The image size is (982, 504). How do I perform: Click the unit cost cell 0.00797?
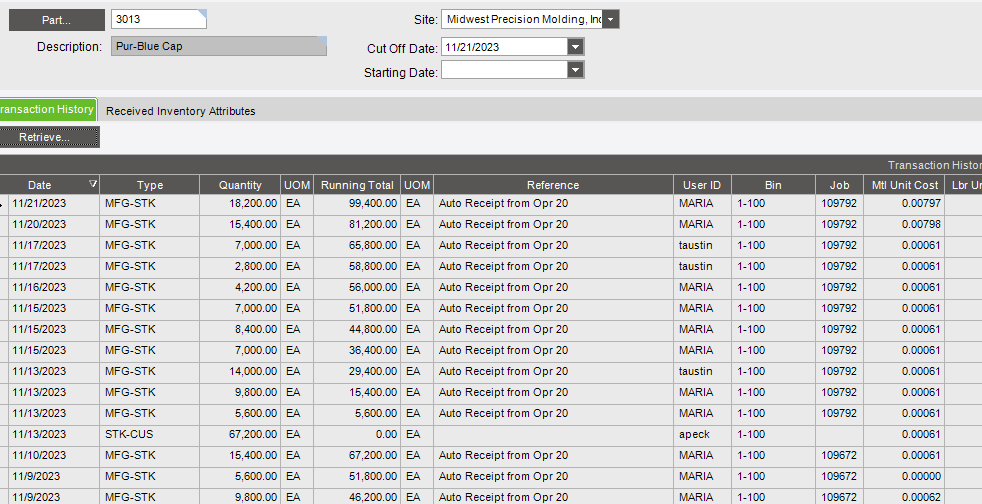[905, 203]
